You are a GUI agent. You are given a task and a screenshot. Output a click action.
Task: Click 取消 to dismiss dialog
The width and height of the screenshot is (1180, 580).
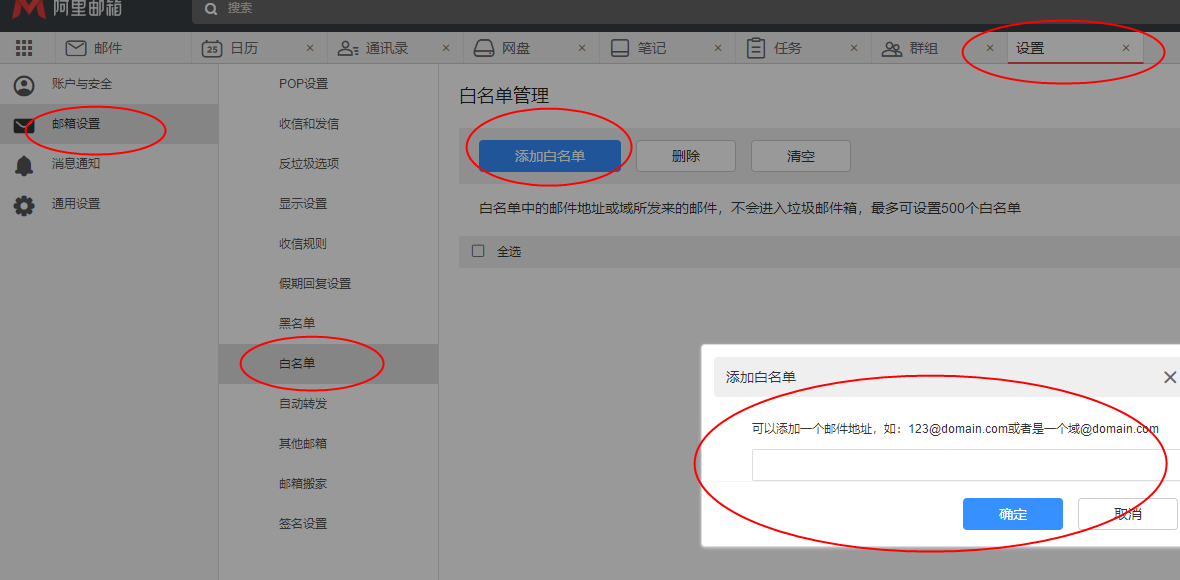(1127, 514)
